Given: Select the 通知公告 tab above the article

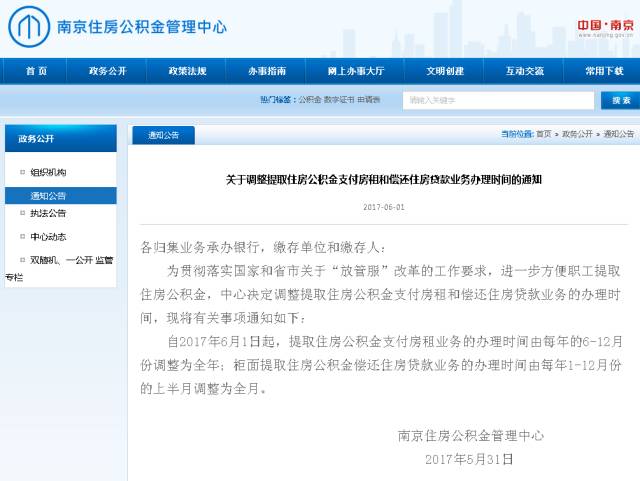Looking at the screenshot, I should [x=163, y=135].
